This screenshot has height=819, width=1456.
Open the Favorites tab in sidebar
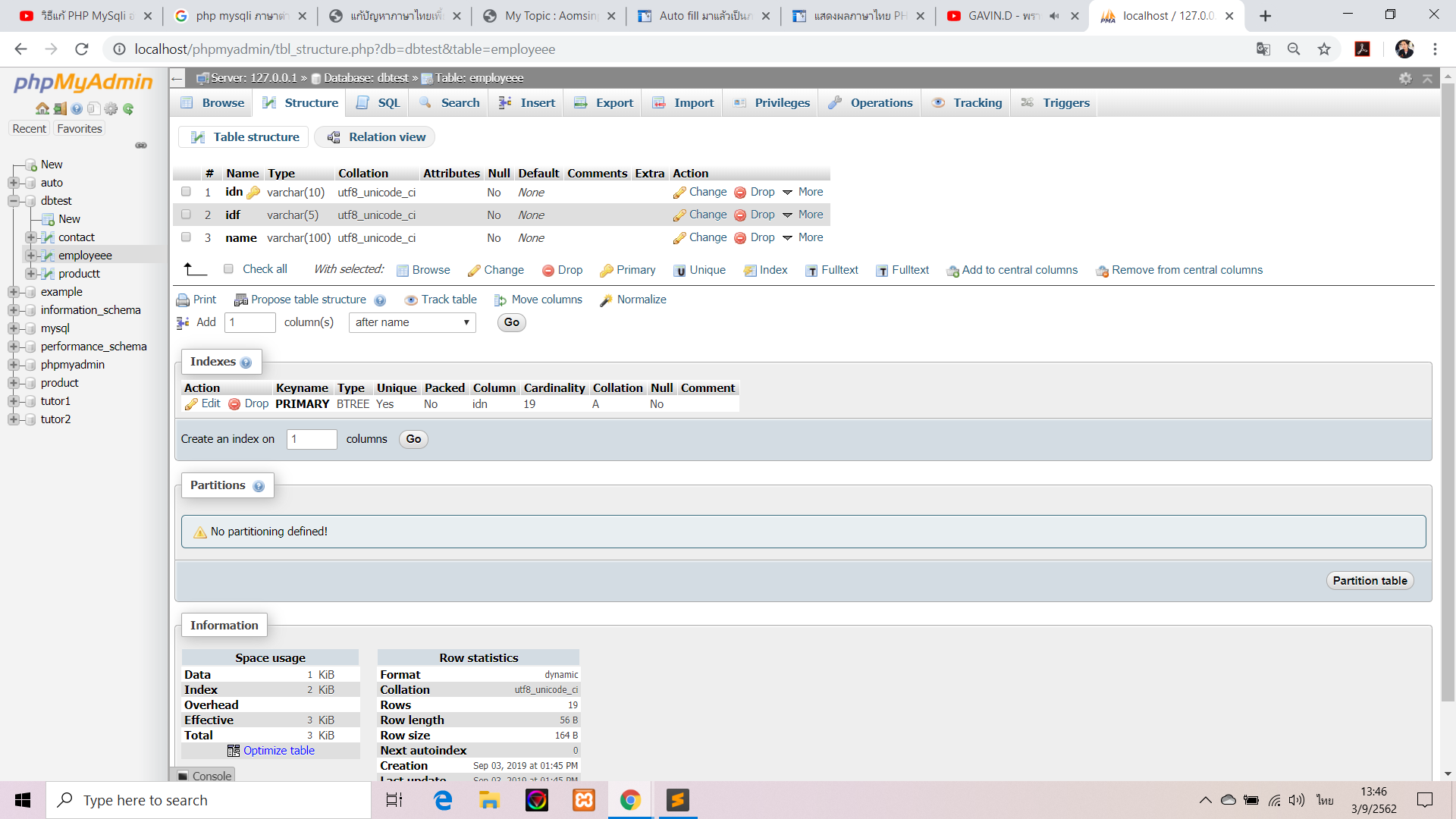pos(80,129)
